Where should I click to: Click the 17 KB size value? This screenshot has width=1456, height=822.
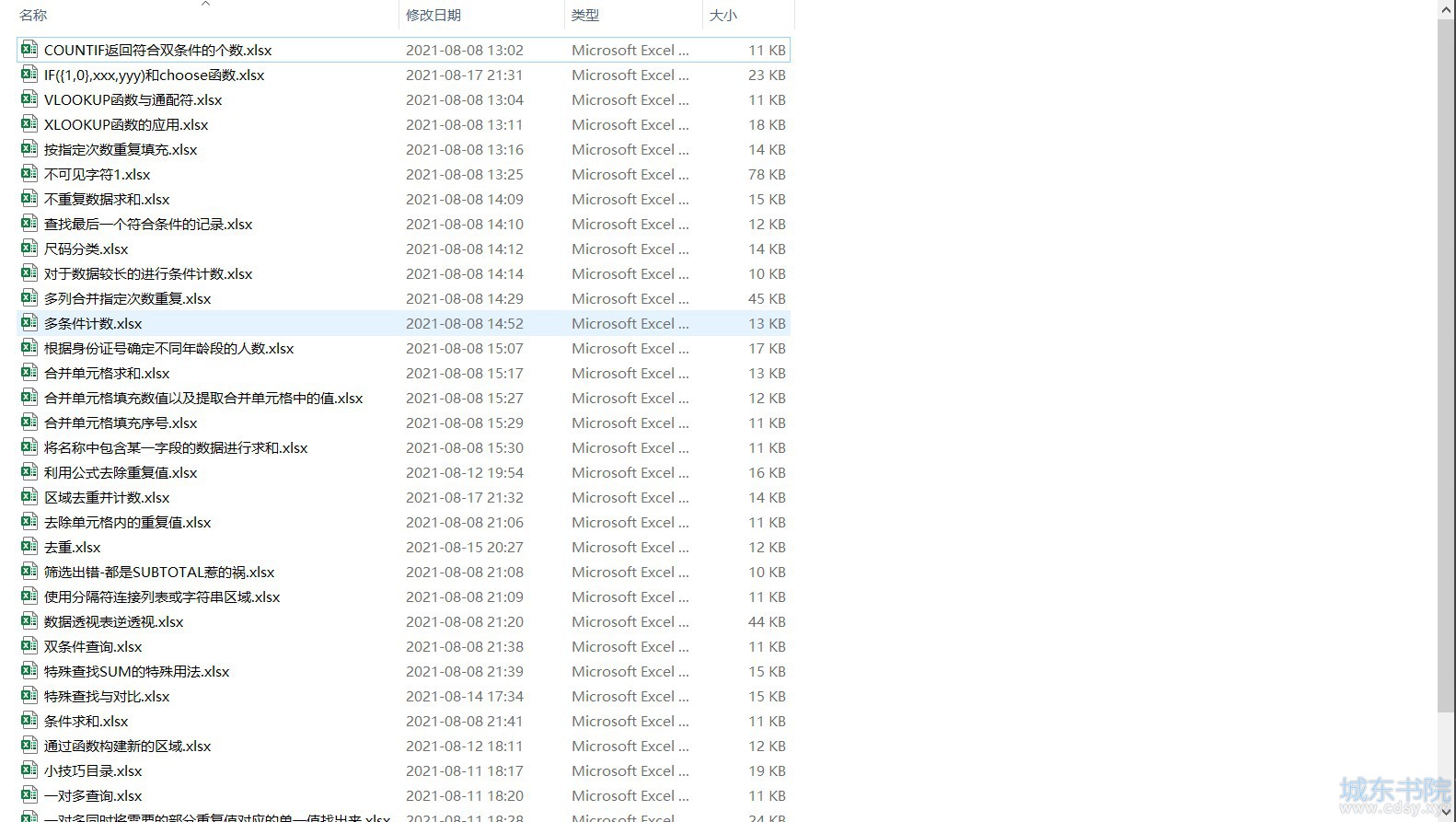pos(767,348)
